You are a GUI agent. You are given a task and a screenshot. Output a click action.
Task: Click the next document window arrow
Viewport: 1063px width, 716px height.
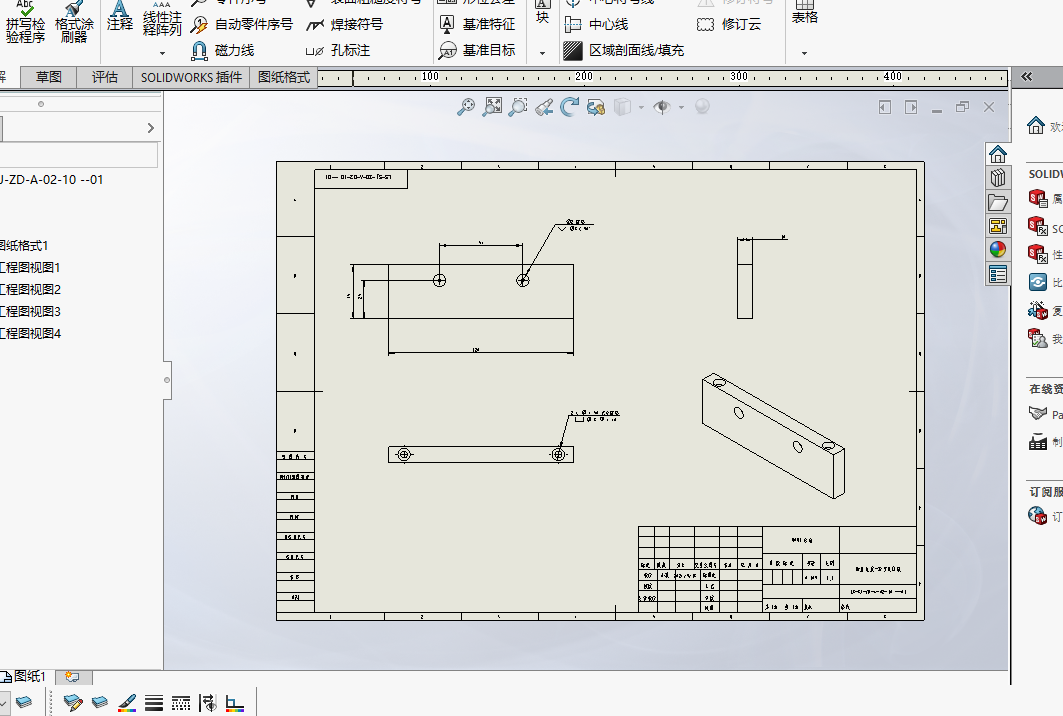click(x=911, y=107)
